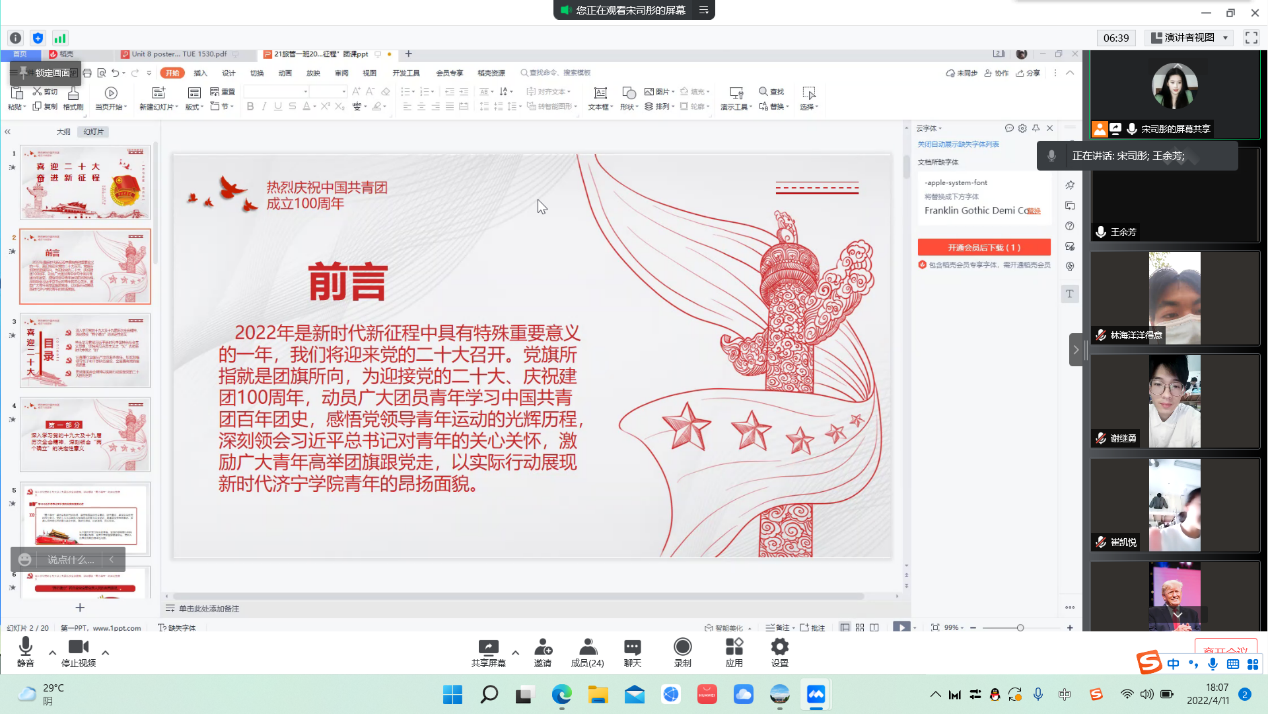This screenshot has width=1268, height=714.
Task: Click the 共享屏幕 share screen icon
Action: coord(488,653)
